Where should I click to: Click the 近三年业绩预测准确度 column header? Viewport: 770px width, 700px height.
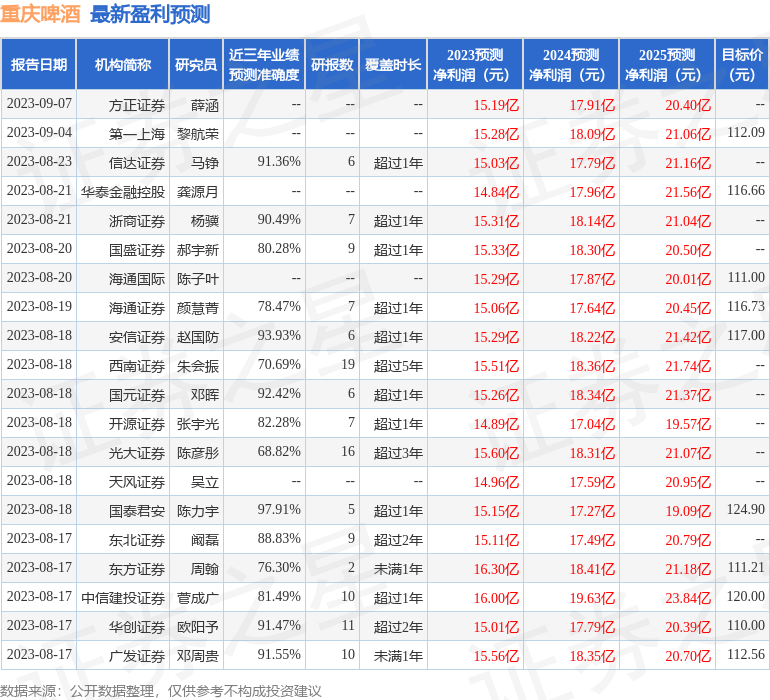coord(264,64)
